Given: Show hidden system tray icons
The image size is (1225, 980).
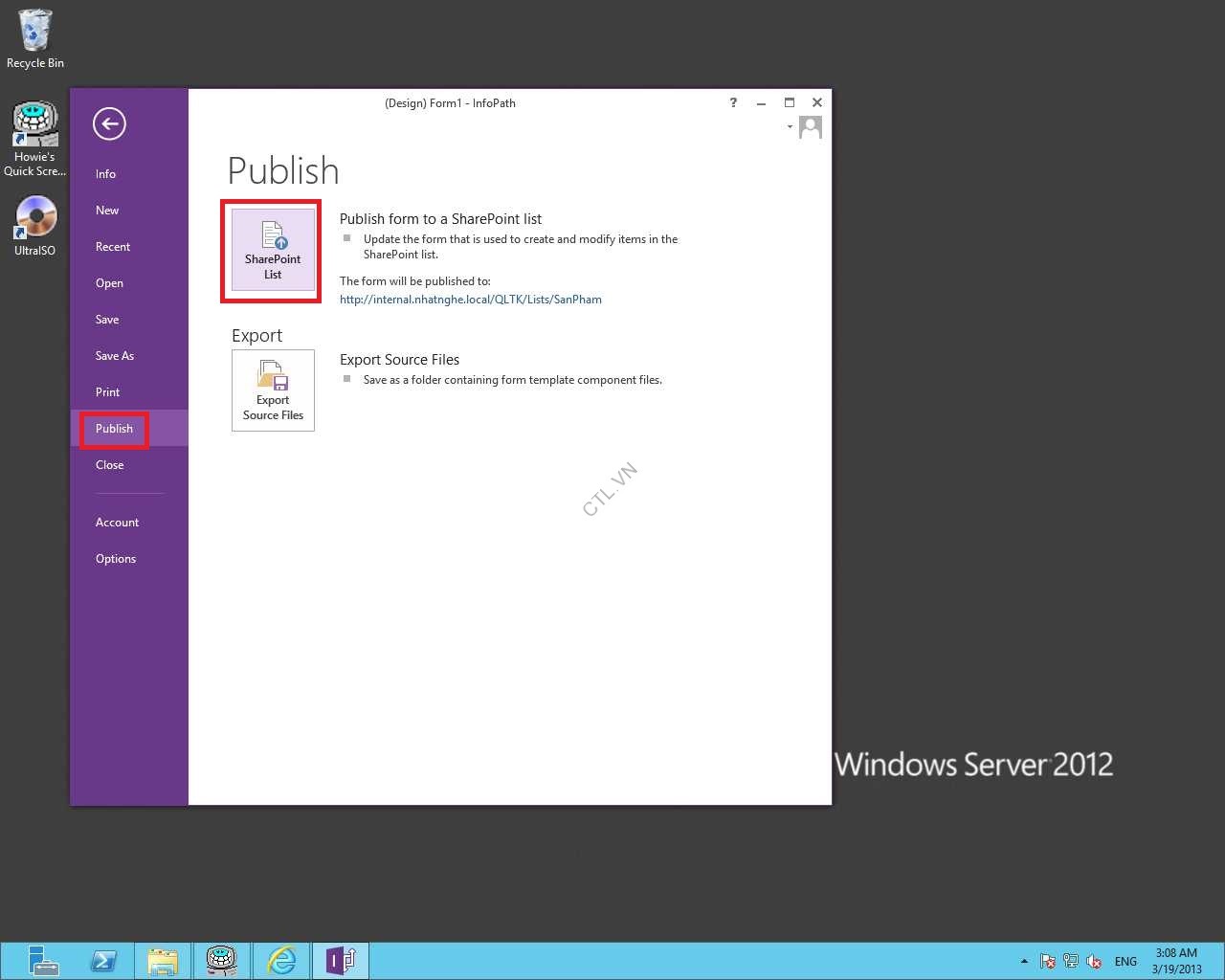Looking at the screenshot, I should pyautogui.click(x=1024, y=961).
